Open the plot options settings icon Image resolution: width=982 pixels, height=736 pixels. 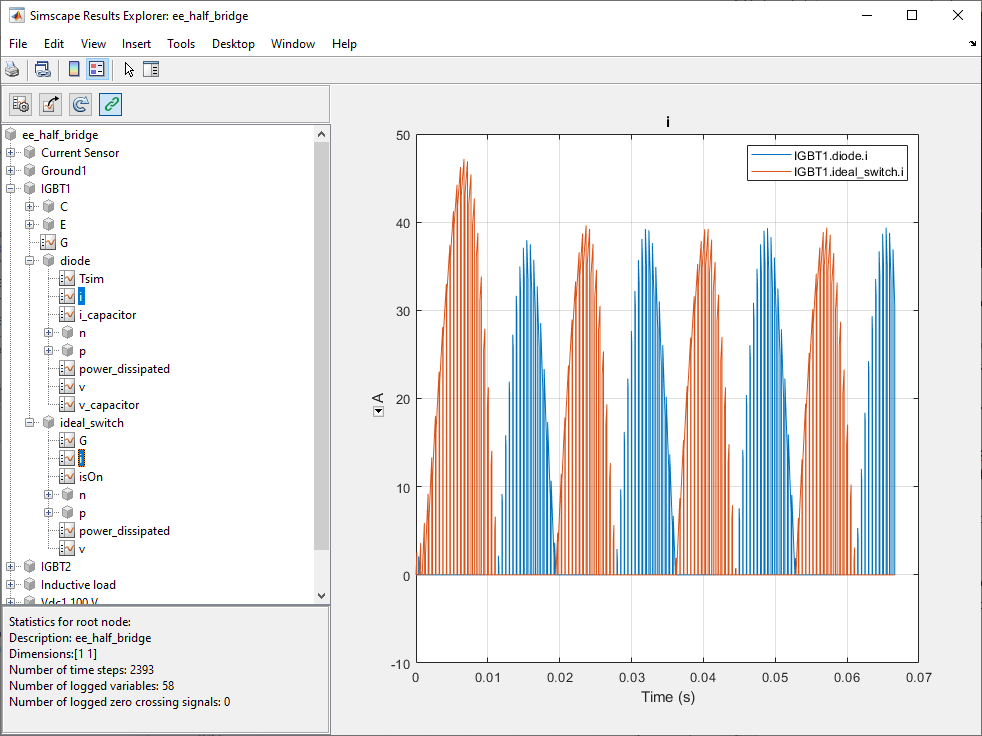(21, 103)
